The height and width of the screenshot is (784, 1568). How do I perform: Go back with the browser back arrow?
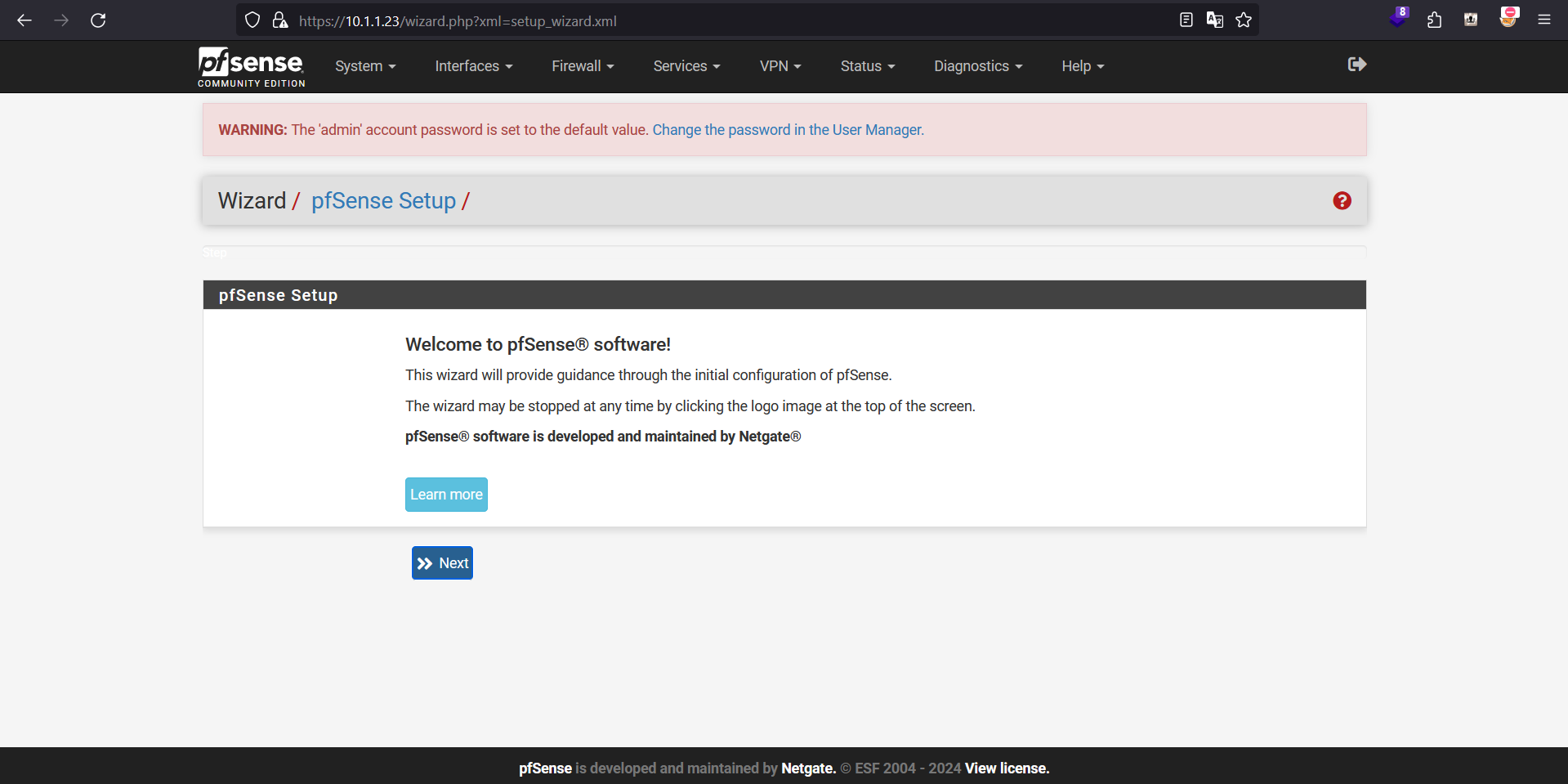(x=25, y=20)
